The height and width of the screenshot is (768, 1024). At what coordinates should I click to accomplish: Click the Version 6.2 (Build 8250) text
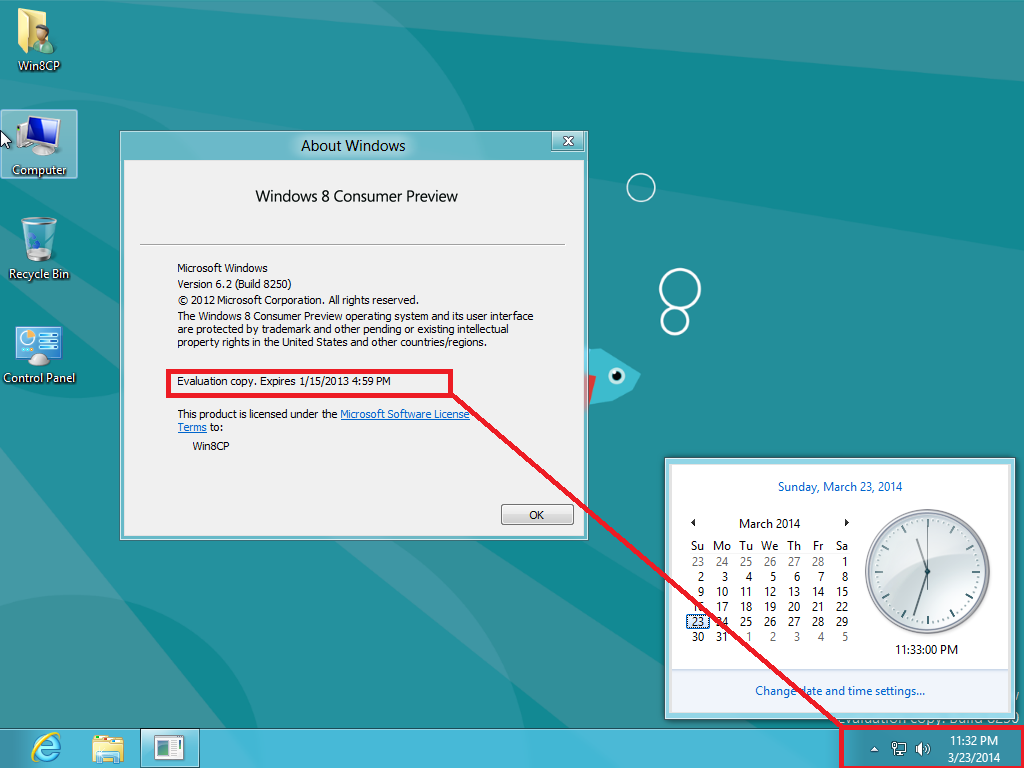(234, 284)
